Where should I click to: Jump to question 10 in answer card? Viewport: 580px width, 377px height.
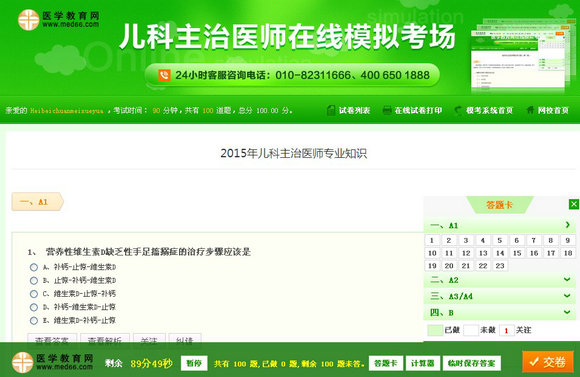click(432, 253)
